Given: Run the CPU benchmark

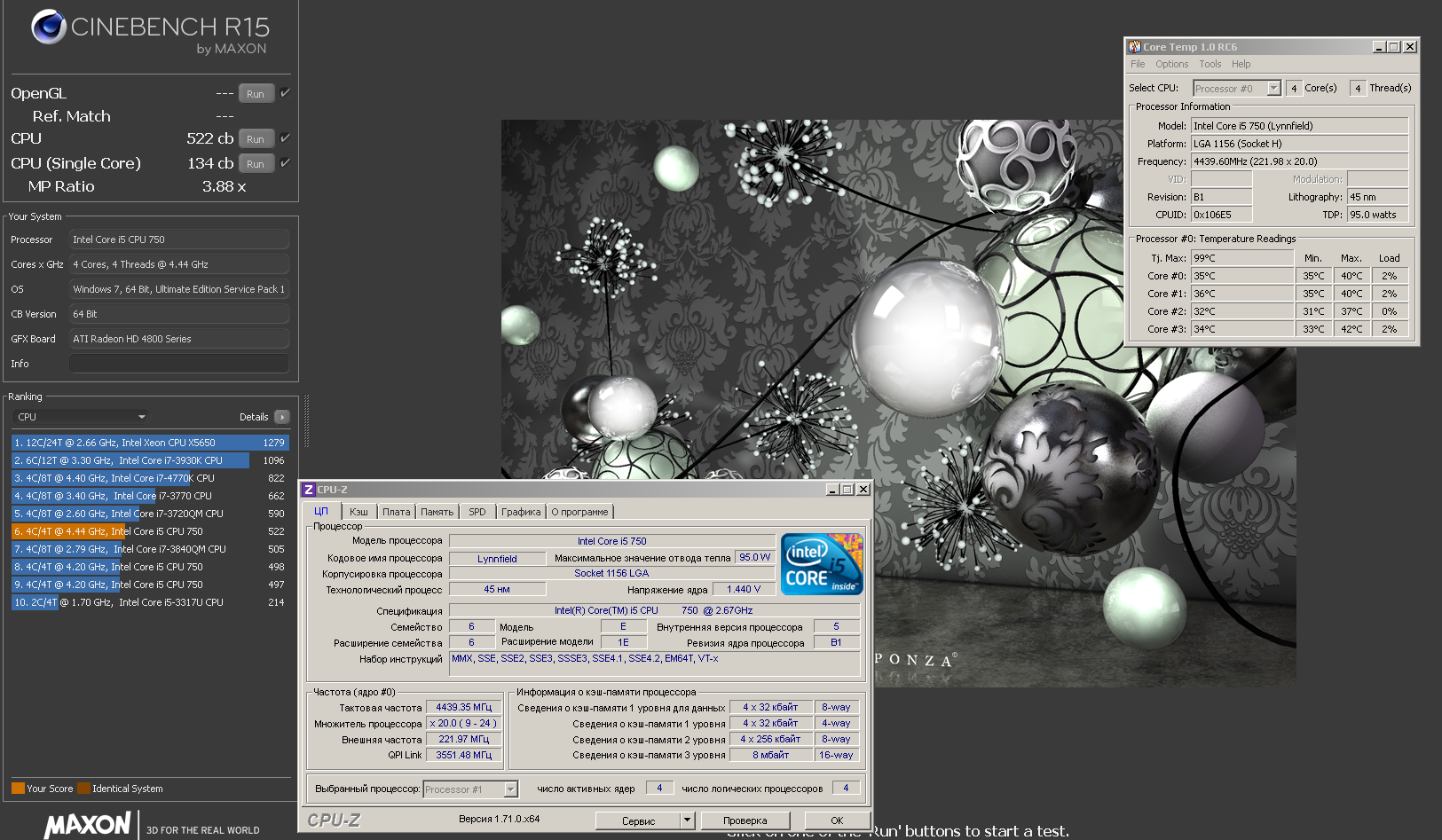Looking at the screenshot, I should [x=256, y=138].
